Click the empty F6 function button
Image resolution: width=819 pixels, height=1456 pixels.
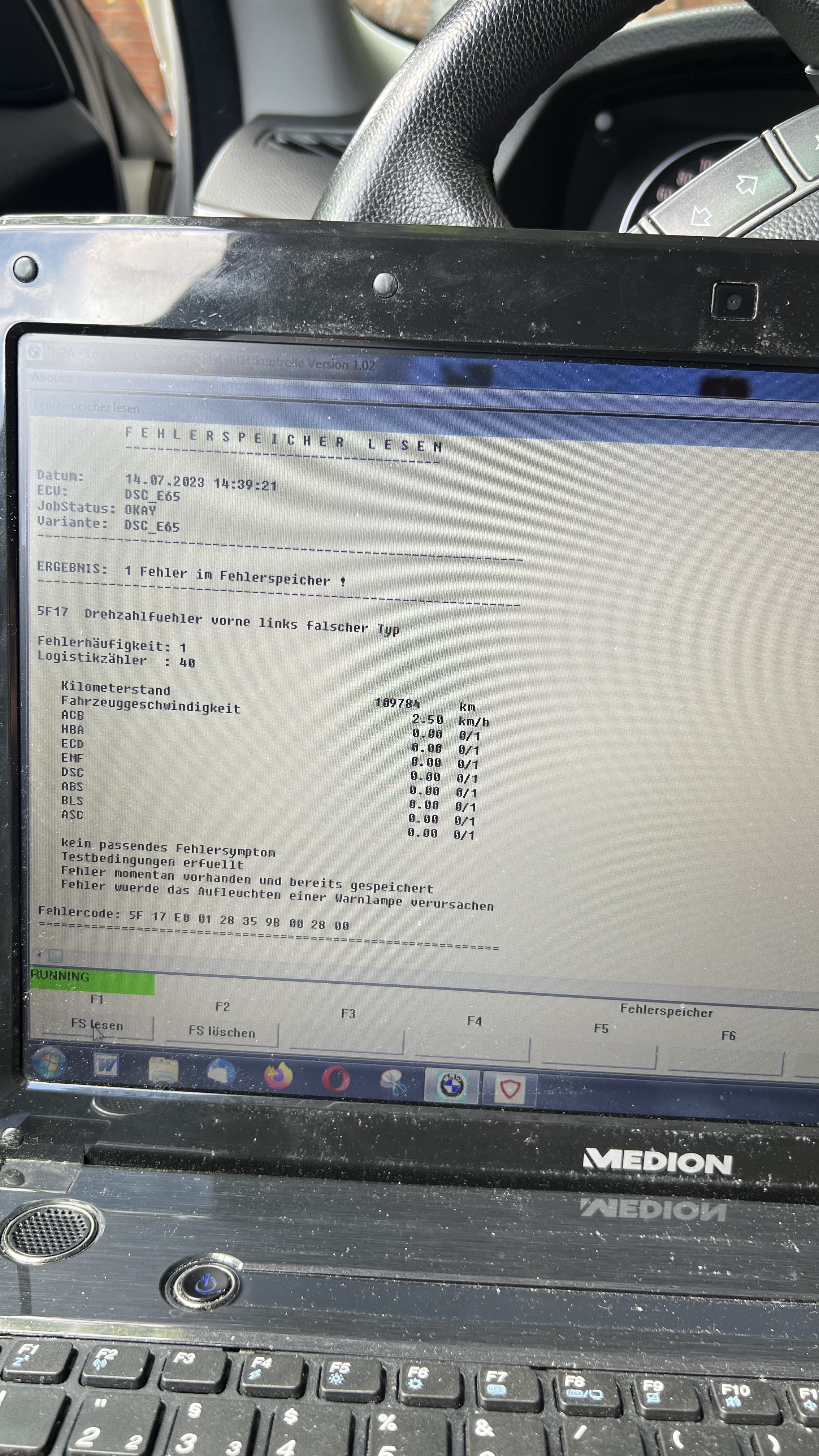coord(726,1063)
